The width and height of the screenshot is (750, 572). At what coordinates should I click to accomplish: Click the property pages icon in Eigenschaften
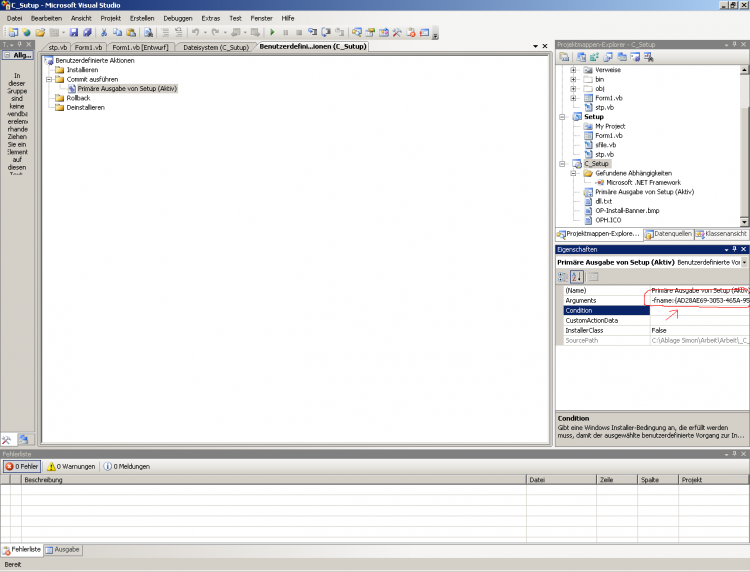click(593, 276)
